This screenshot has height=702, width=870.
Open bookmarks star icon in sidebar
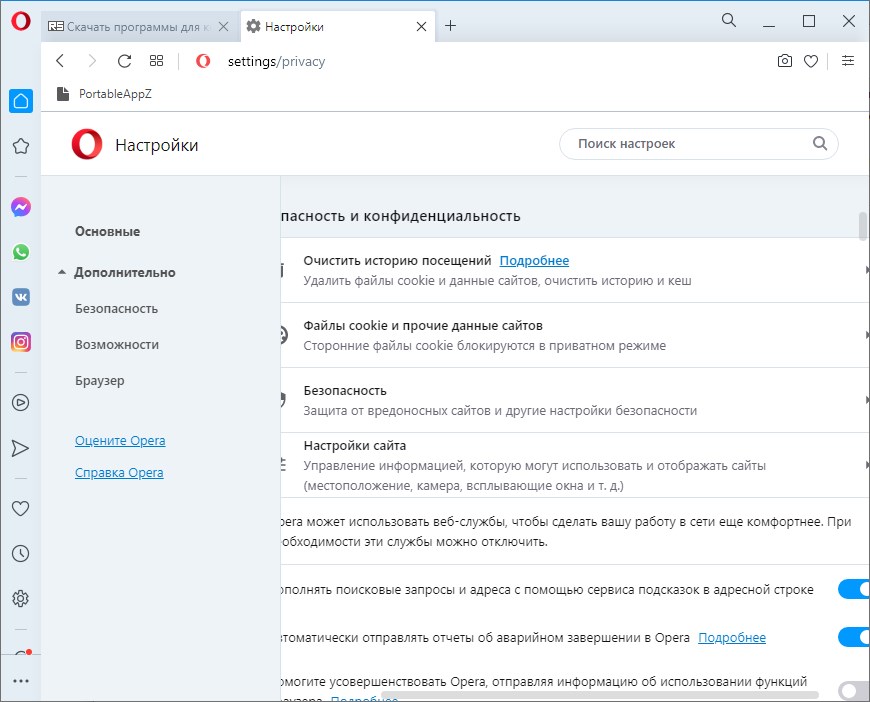click(21, 146)
